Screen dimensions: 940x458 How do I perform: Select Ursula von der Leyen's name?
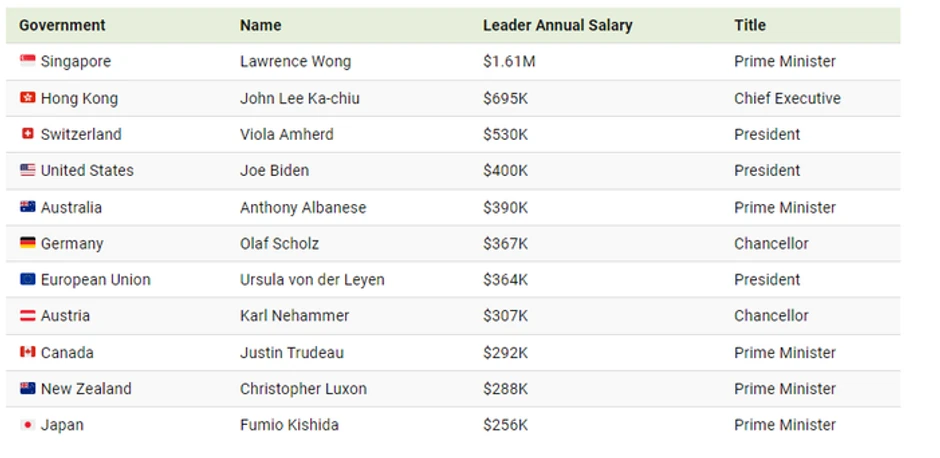312,279
